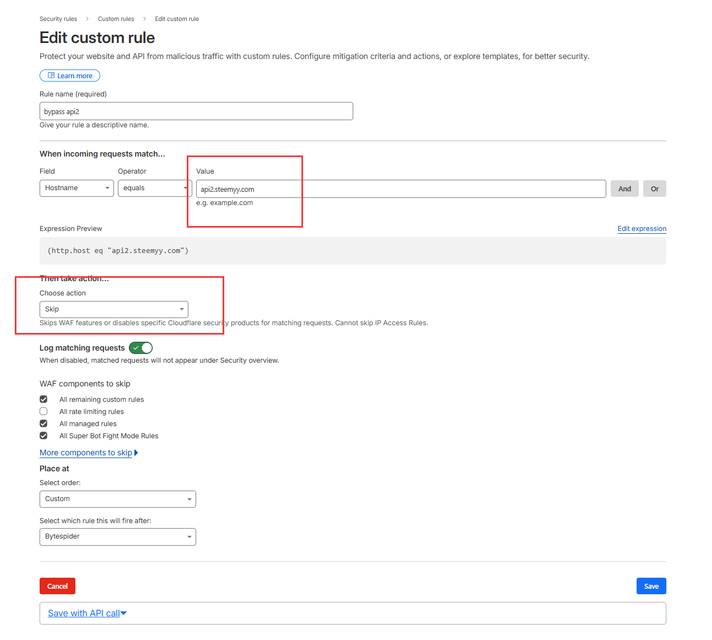
Task: Go to Security rules breadcrumb
Action: click(60, 19)
